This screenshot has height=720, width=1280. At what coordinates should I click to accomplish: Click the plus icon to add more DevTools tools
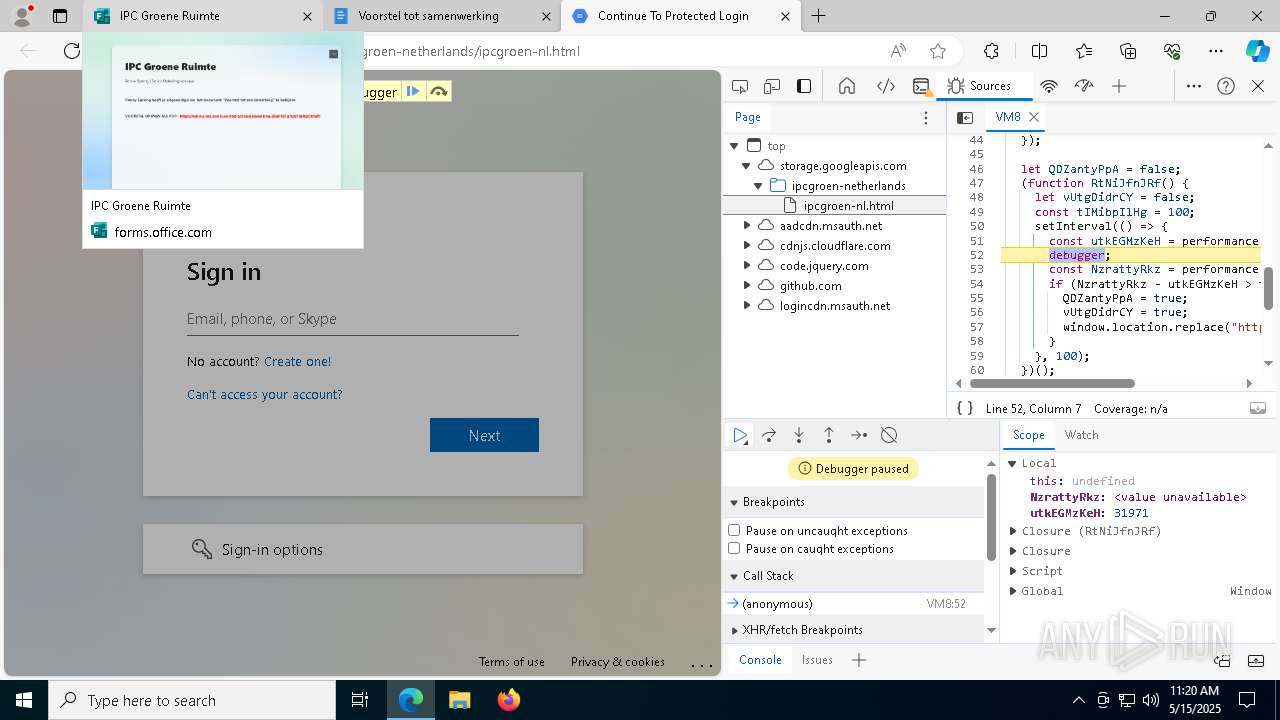1119,86
